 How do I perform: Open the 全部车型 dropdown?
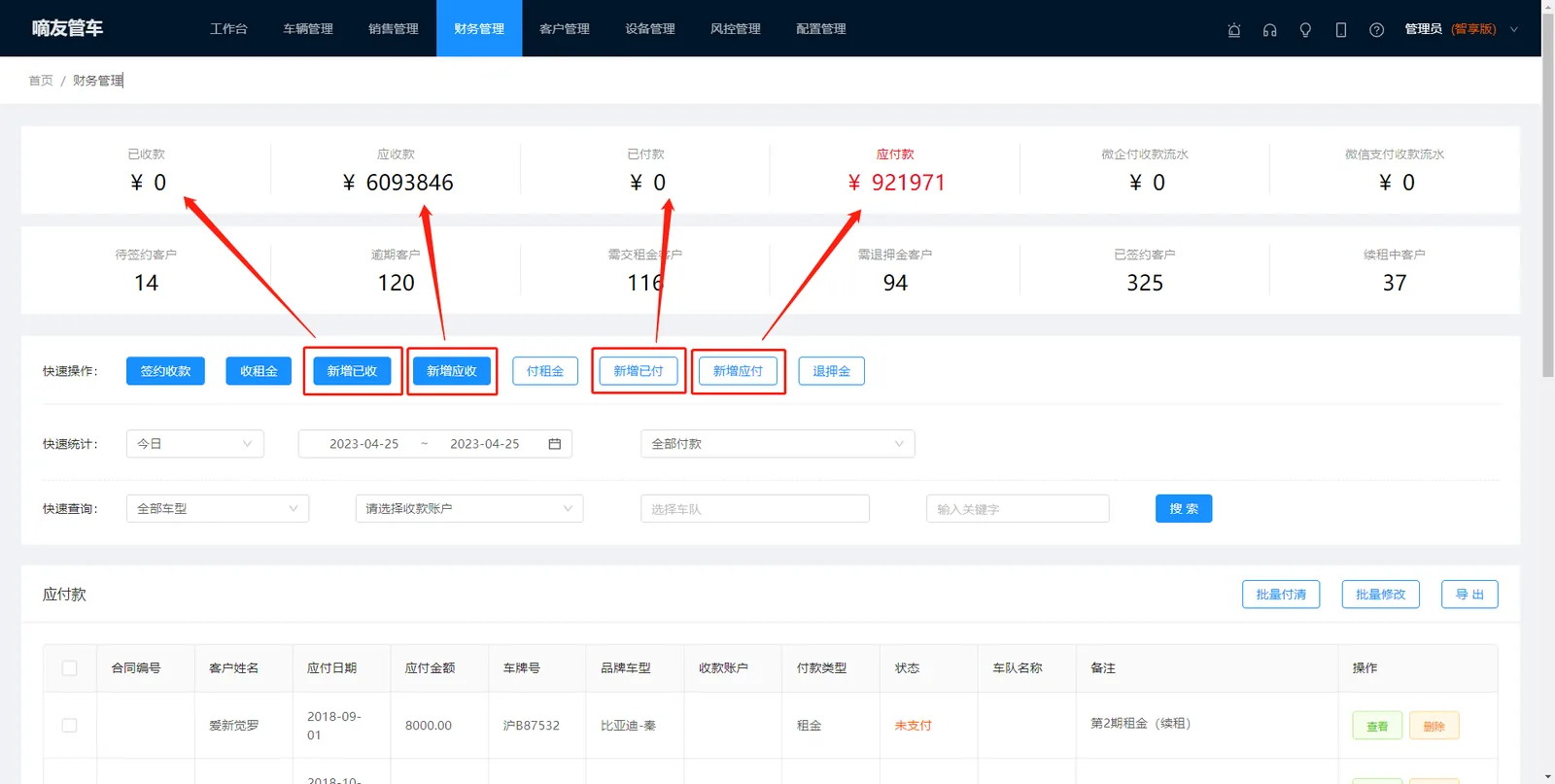(218, 509)
